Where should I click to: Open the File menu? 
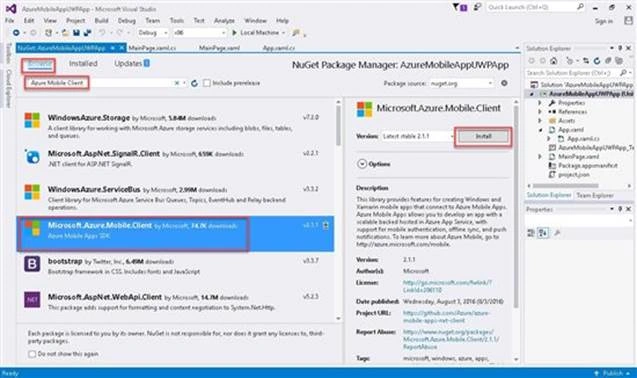(x=10, y=20)
